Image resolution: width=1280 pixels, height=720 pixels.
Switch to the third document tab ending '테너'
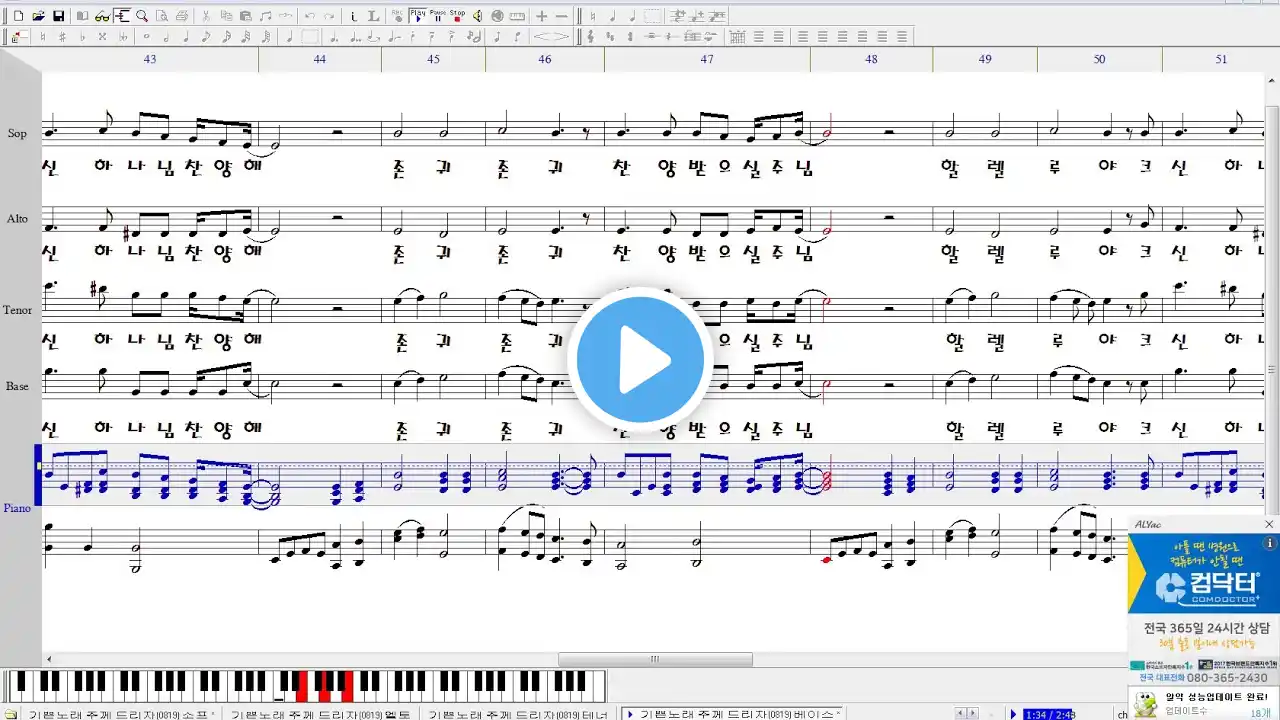[x=517, y=714]
